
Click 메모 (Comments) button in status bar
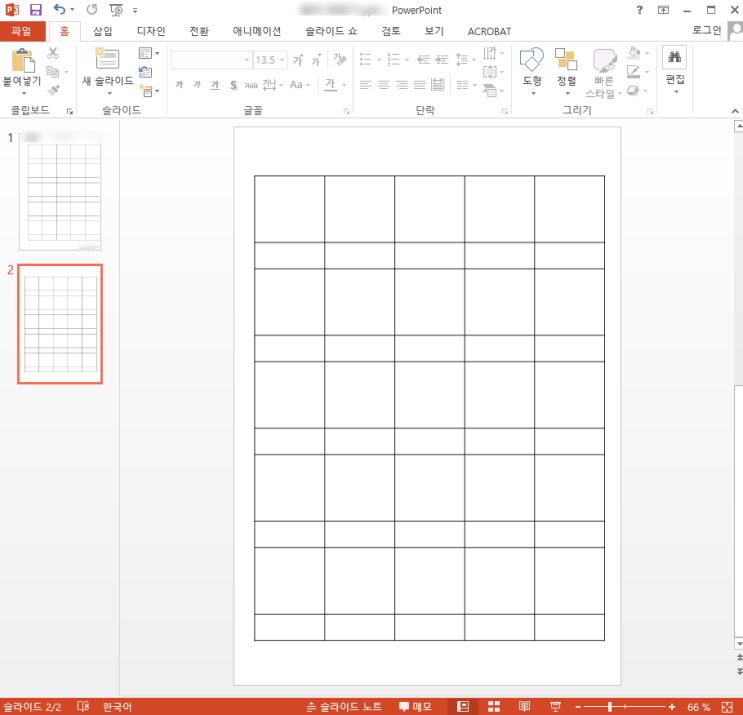(416, 707)
